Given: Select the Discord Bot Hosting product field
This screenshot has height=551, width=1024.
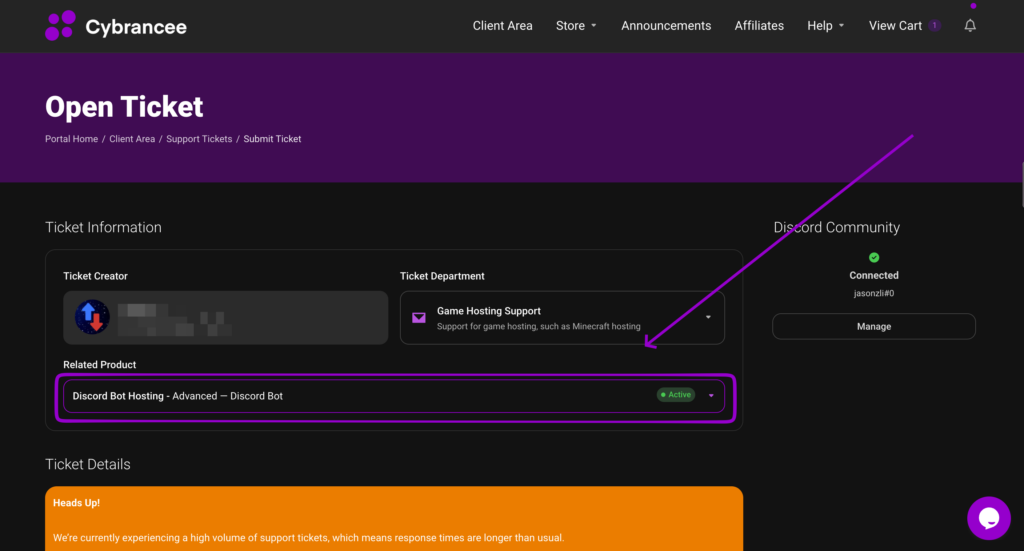Looking at the screenshot, I should [x=394, y=396].
